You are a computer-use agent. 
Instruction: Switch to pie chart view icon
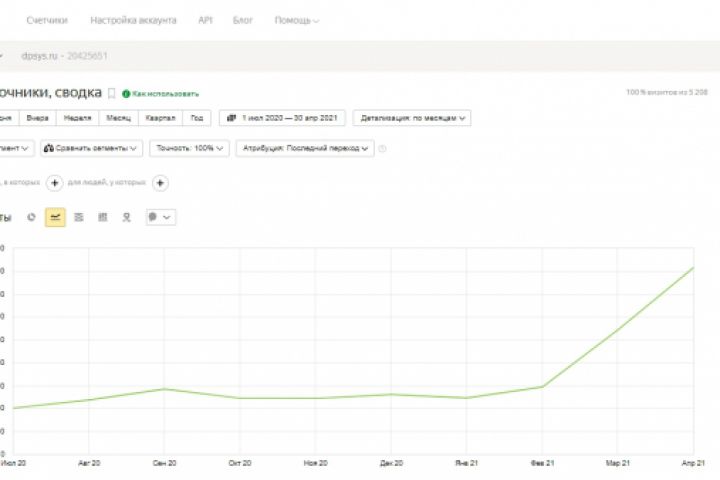[x=32, y=216]
